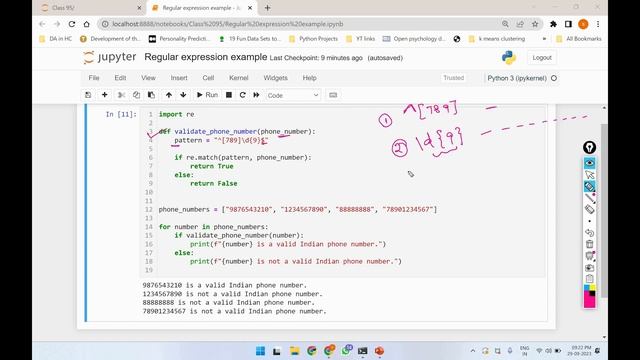Open Personality Predicti... bookmark

coord(179,39)
